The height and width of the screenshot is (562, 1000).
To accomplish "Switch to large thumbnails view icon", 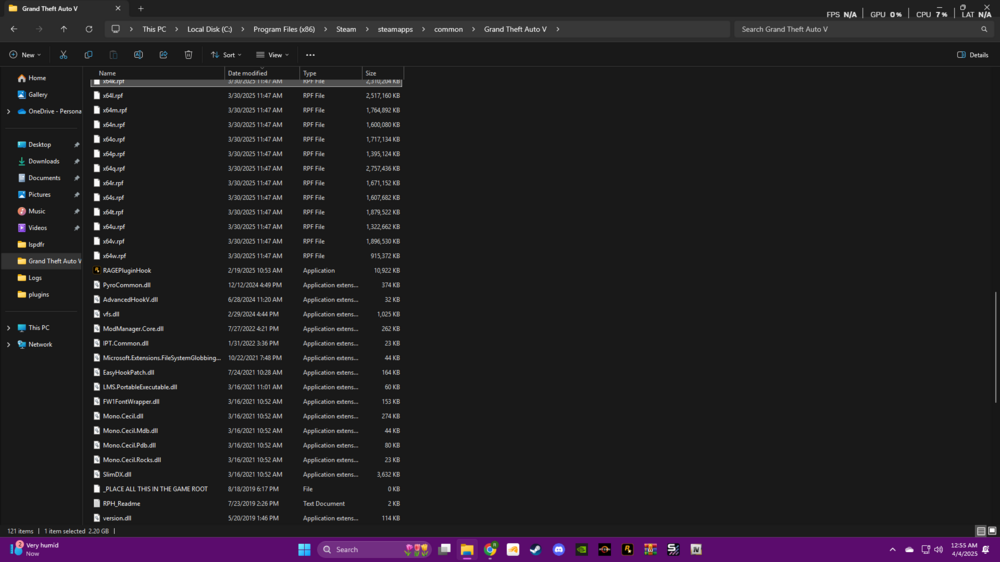I will tap(992, 531).
